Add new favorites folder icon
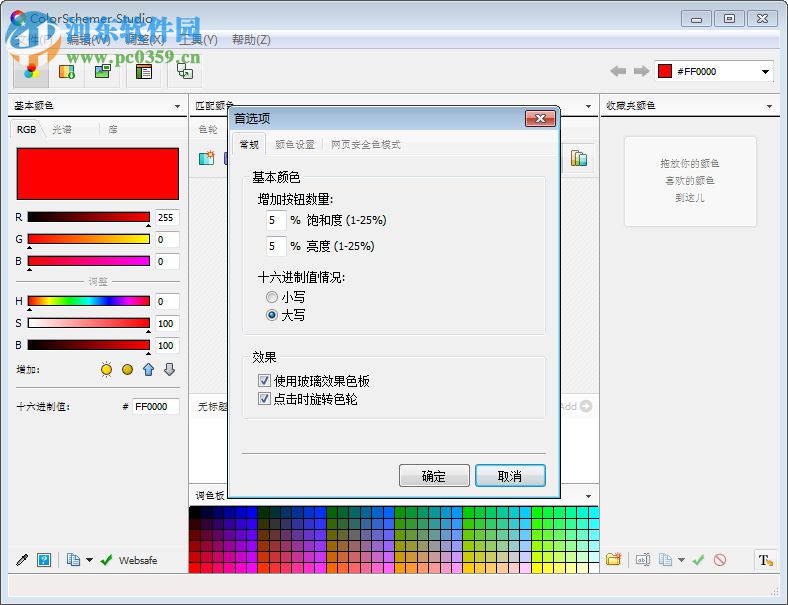 pos(614,559)
